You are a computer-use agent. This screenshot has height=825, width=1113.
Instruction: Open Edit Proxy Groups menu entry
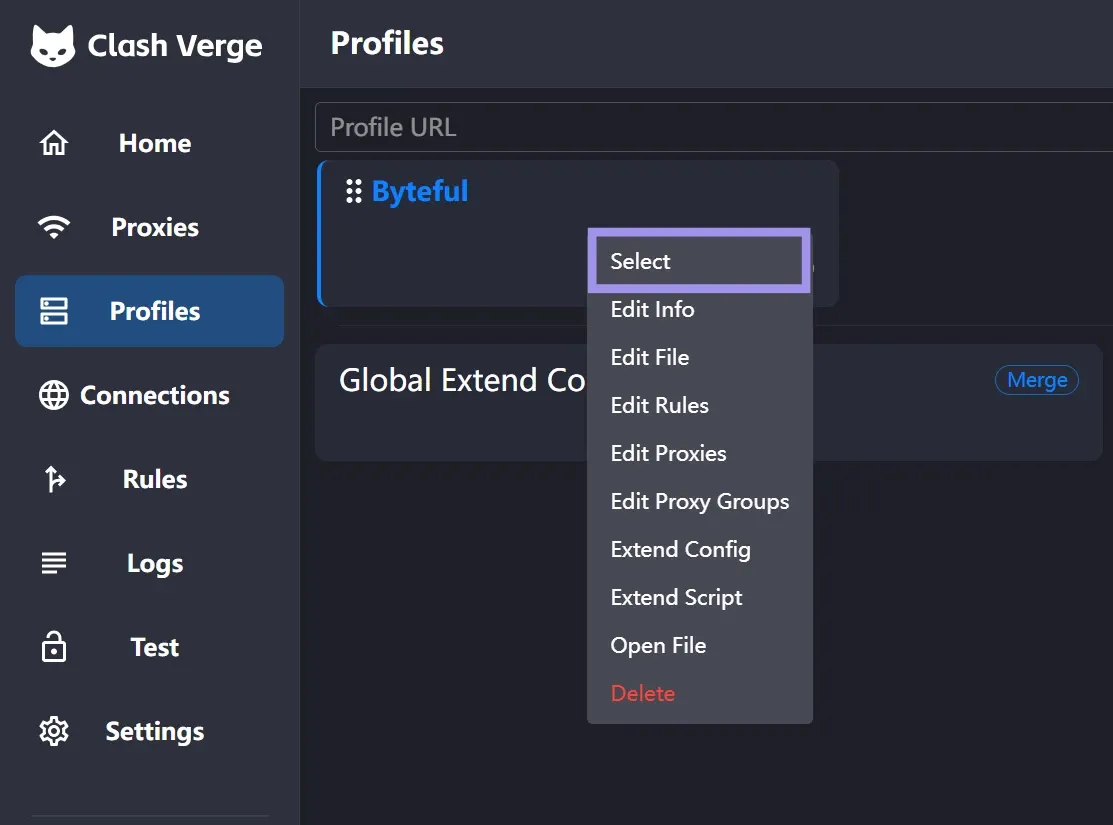coord(699,501)
